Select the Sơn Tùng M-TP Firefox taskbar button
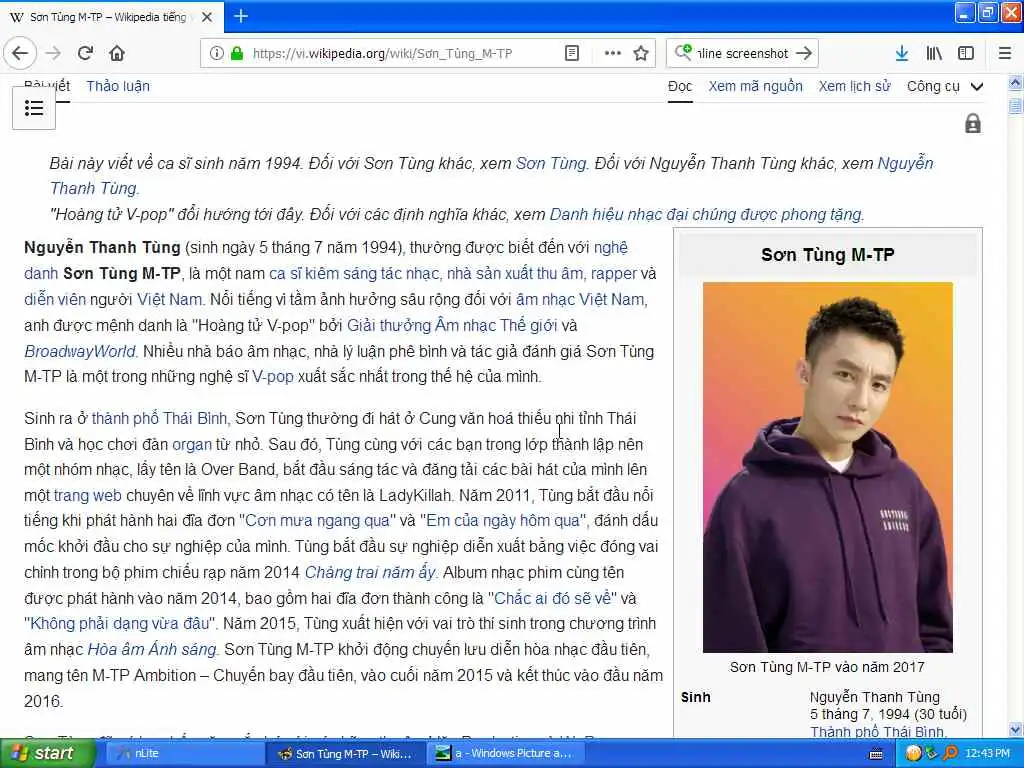The height and width of the screenshot is (768, 1024). [x=346, y=753]
